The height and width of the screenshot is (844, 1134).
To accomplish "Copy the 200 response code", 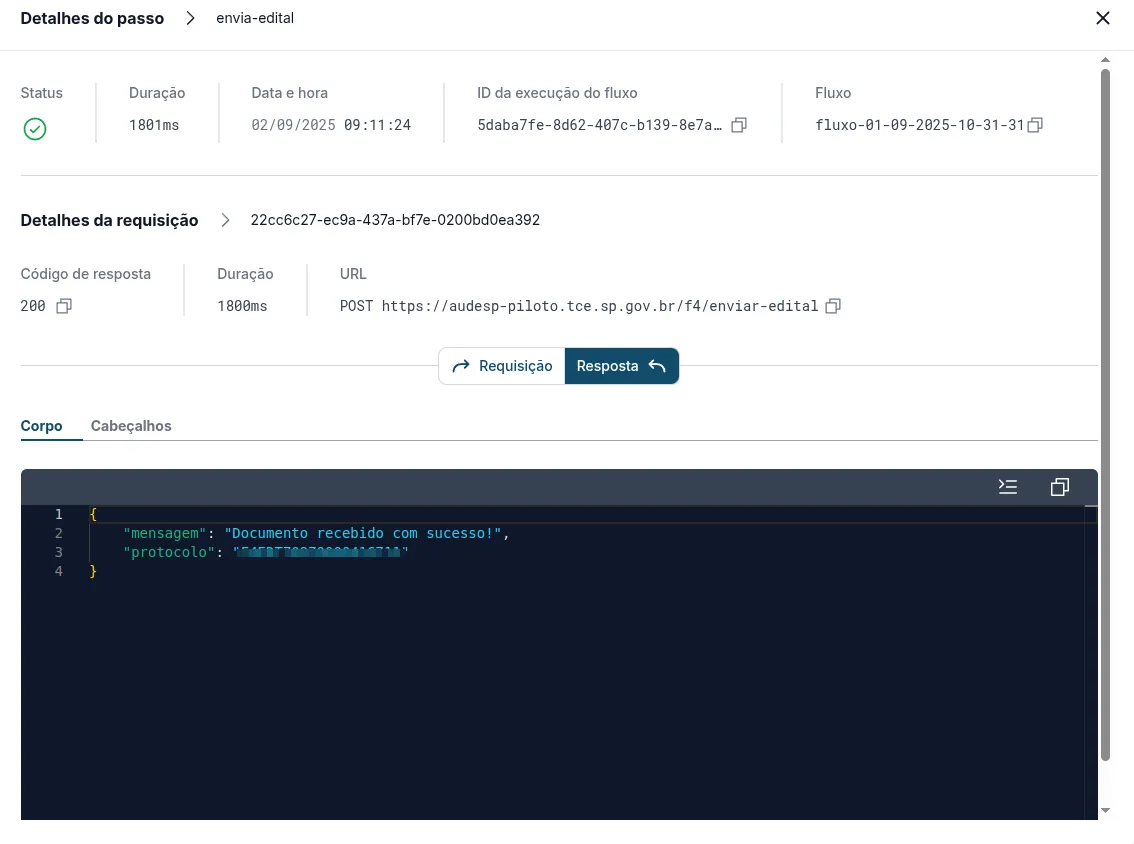I will pos(64,306).
